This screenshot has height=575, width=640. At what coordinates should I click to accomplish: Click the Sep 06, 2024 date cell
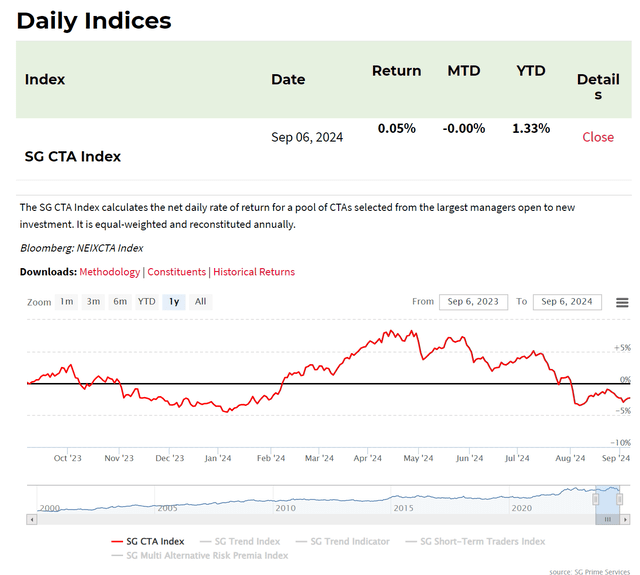pyautogui.click(x=307, y=137)
